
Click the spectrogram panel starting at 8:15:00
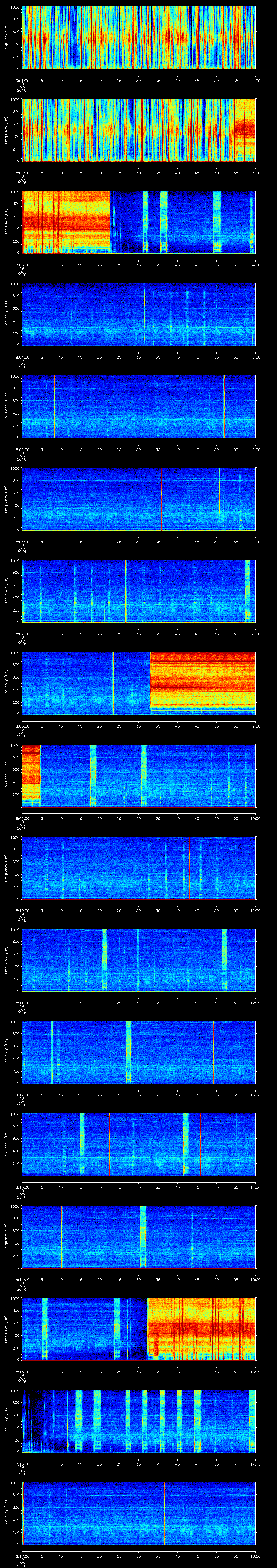[x=139, y=1329]
